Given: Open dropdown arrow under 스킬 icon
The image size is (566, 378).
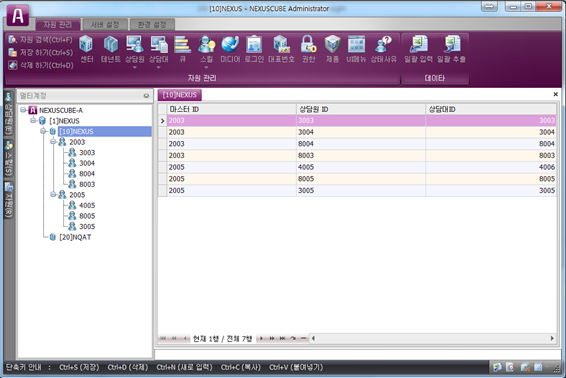Looking at the screenshot, I should click(x=206, y=67).
